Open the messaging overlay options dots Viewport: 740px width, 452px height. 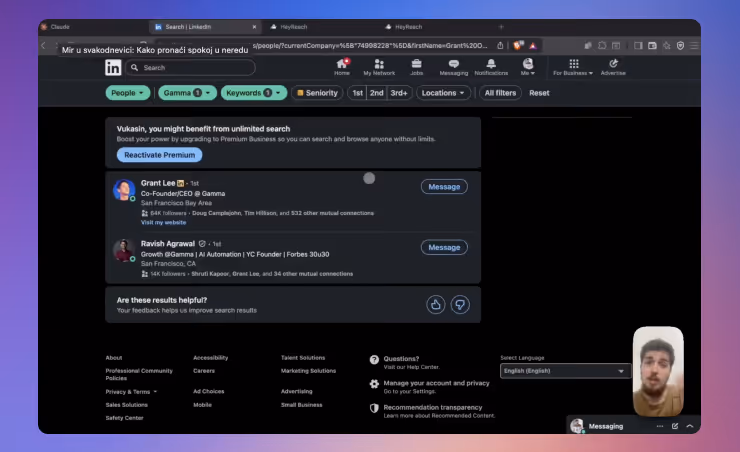(660, 426)
